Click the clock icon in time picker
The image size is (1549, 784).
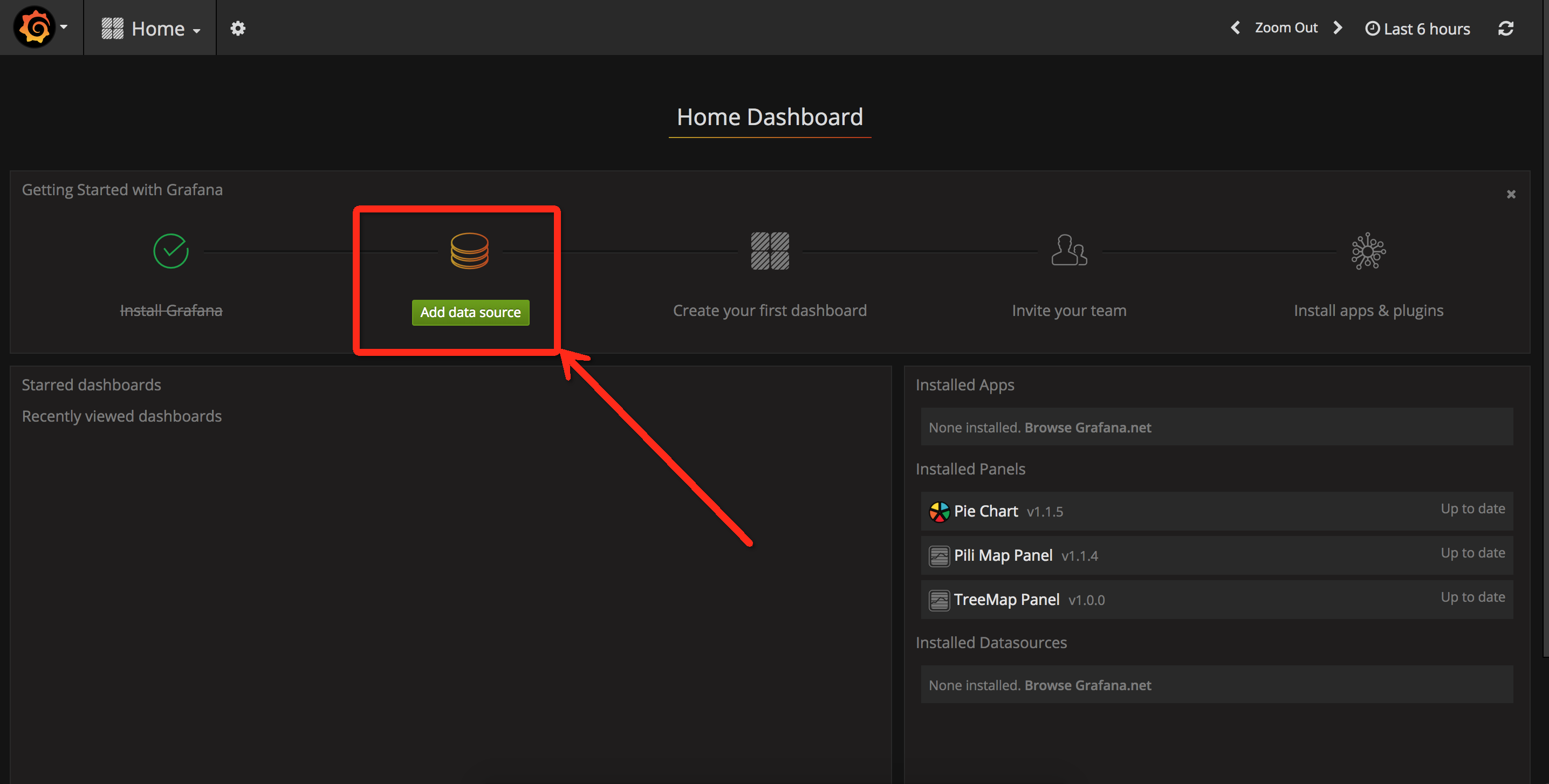pos(1372,28)
